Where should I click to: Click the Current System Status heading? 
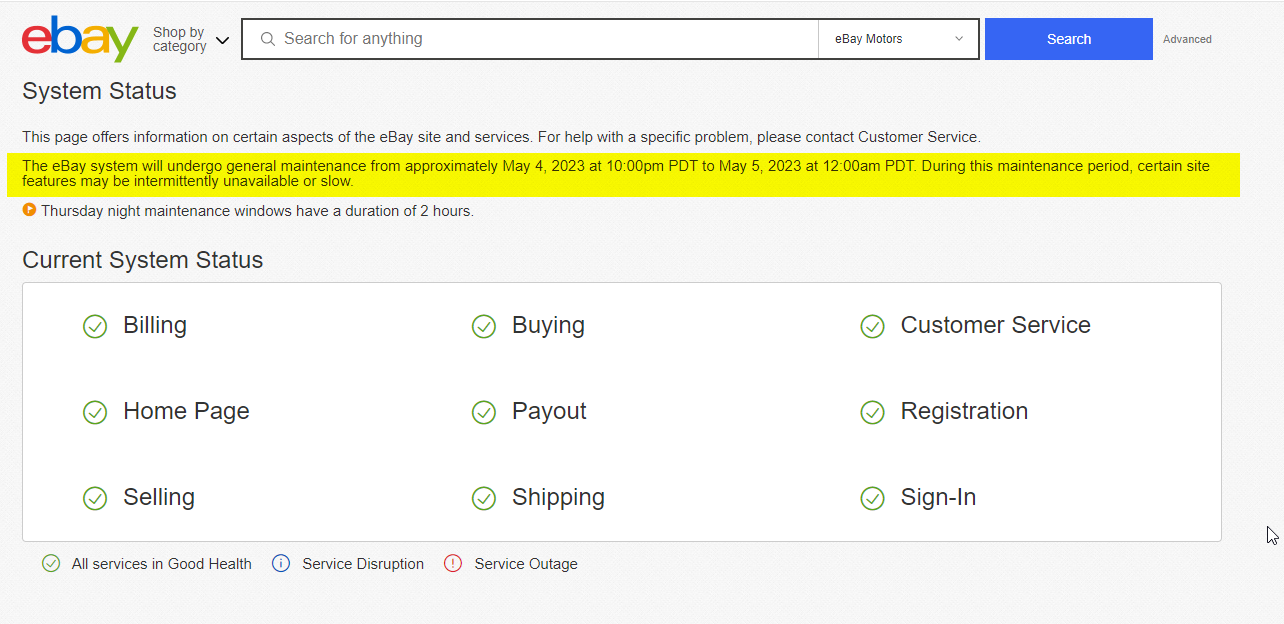pyautogui.click(x=142, y=260)
